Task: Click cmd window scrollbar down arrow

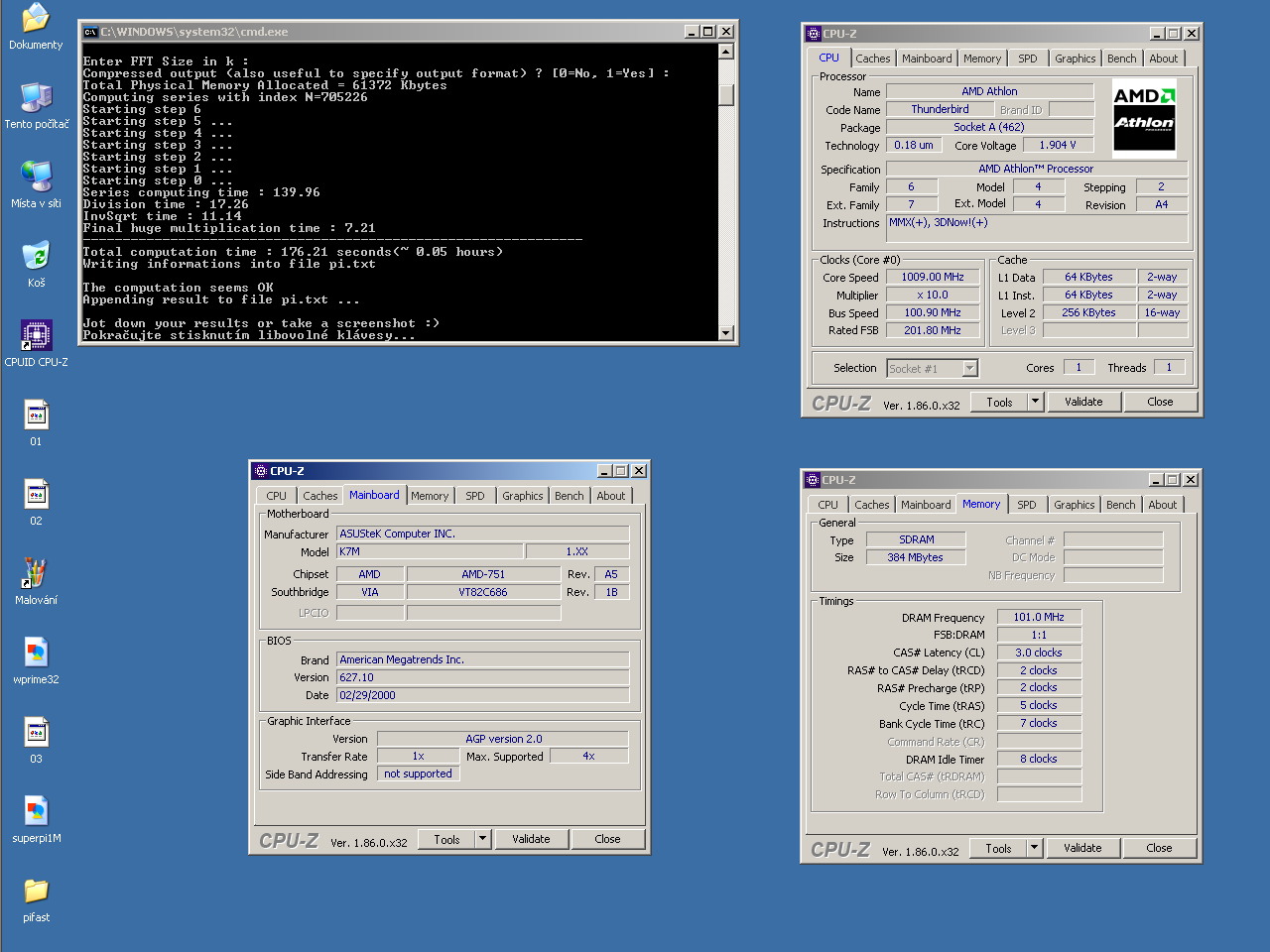Action: click(726, 333)
